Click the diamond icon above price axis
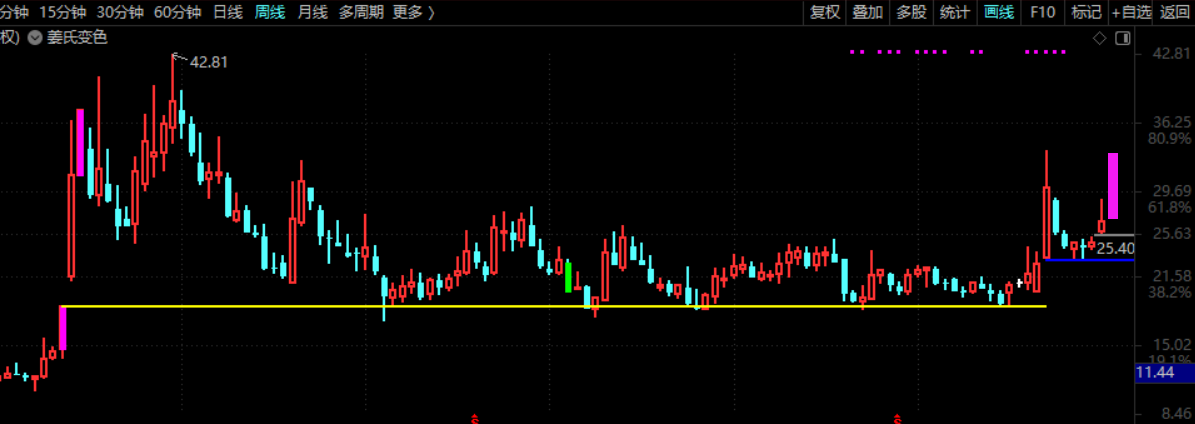Image resolution: width=1195 pixels, height=424 pixels. tap(1100, 38)
